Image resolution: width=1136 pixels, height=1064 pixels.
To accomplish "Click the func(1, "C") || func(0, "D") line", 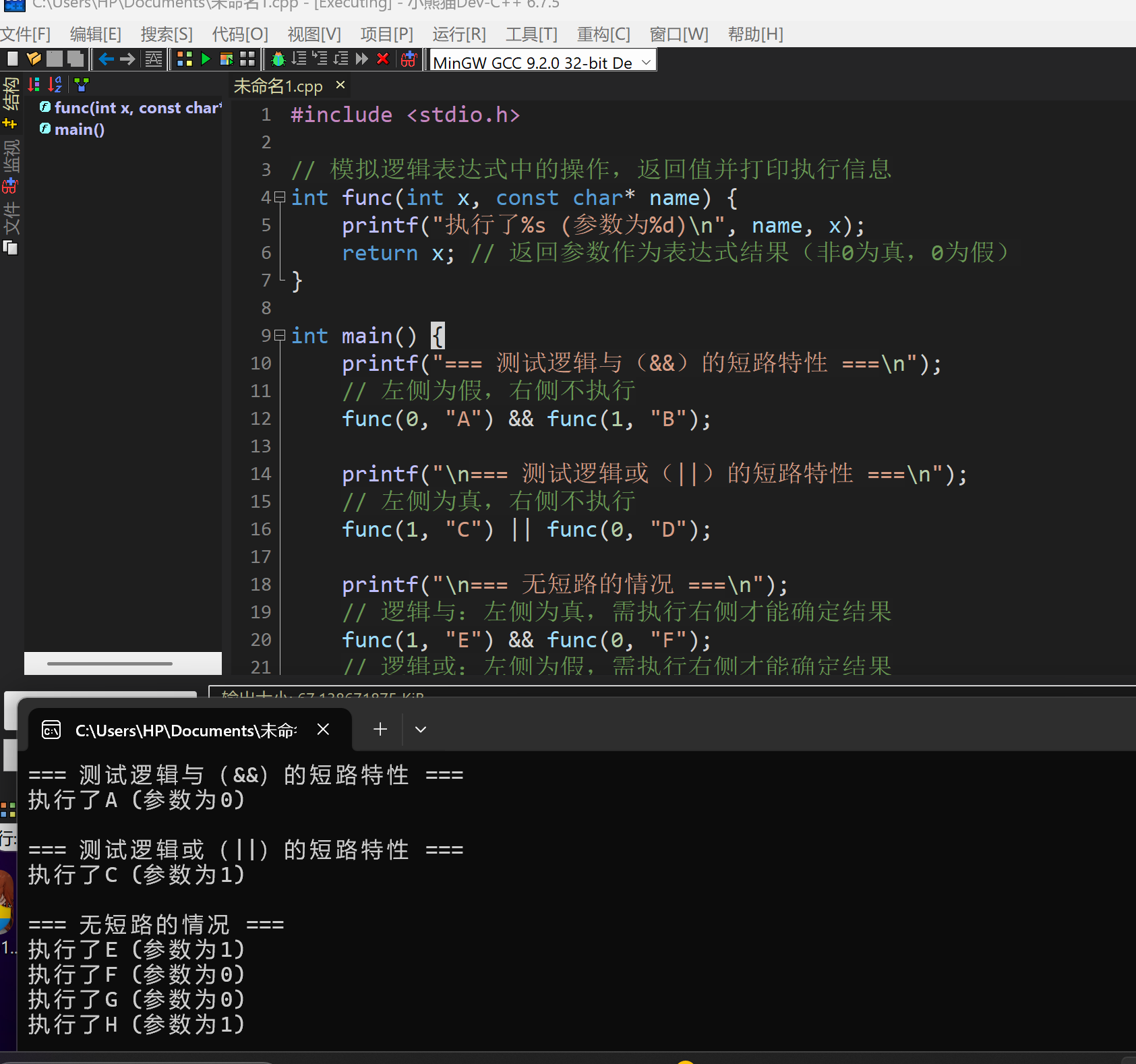I will coord(527,530).
